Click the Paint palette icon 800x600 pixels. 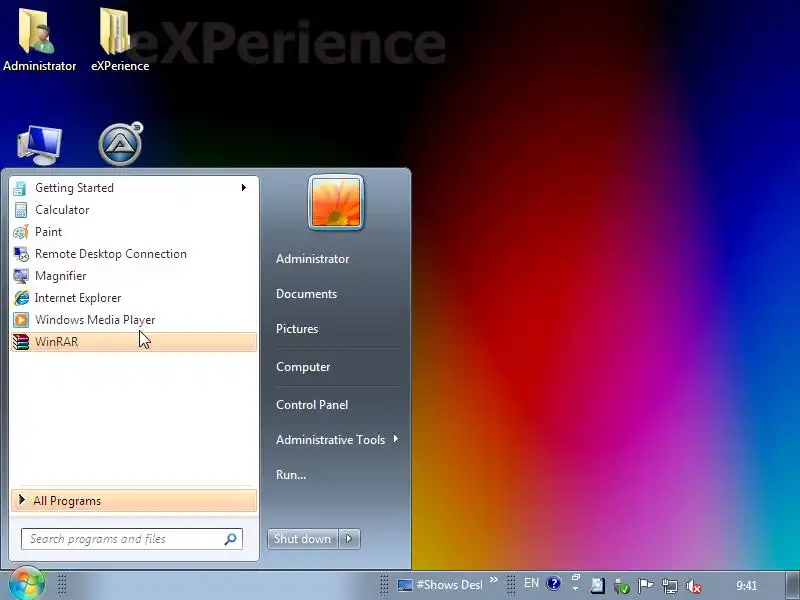(x=20, y=232)
